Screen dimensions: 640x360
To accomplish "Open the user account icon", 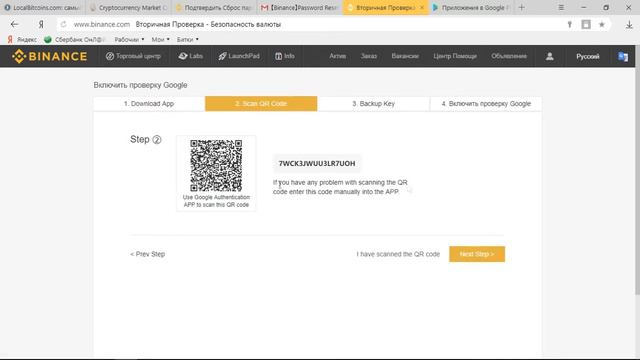I will tap(549, 56).
